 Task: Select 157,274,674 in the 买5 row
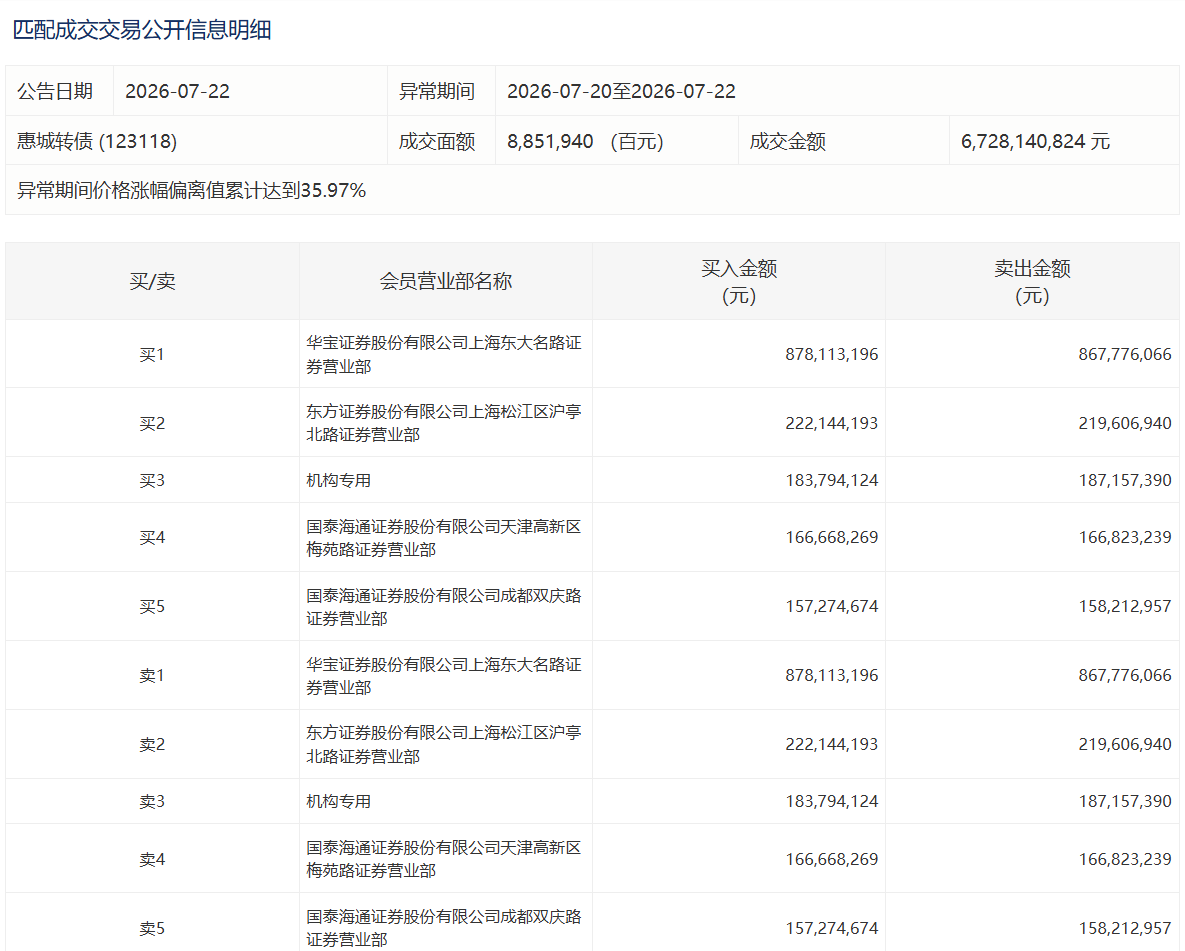tap(831, 606)
